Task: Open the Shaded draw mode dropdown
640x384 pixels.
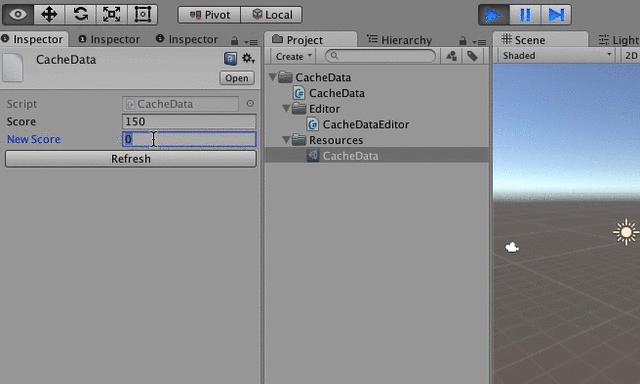Action: click(x=556, y=55)
